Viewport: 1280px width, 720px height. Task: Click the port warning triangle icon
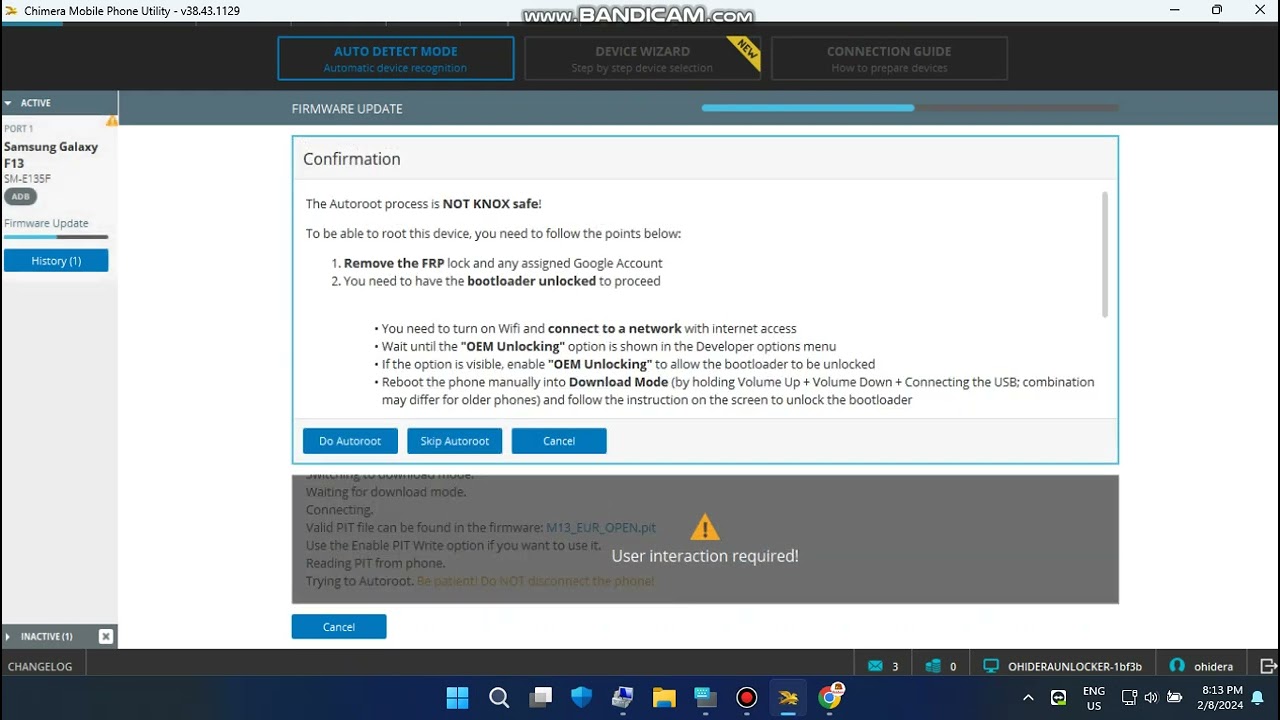point(112,121)
